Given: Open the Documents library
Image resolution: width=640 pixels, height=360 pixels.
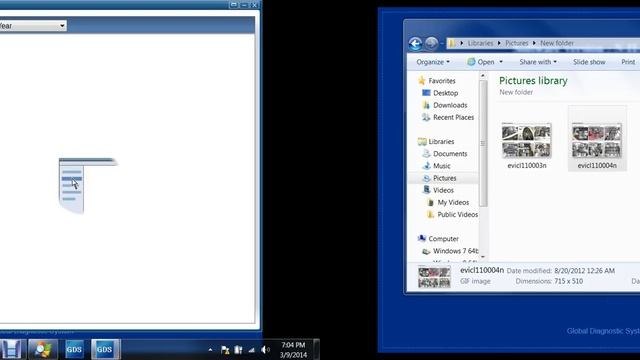Looking at the screenshot, I should pos(450,154).
